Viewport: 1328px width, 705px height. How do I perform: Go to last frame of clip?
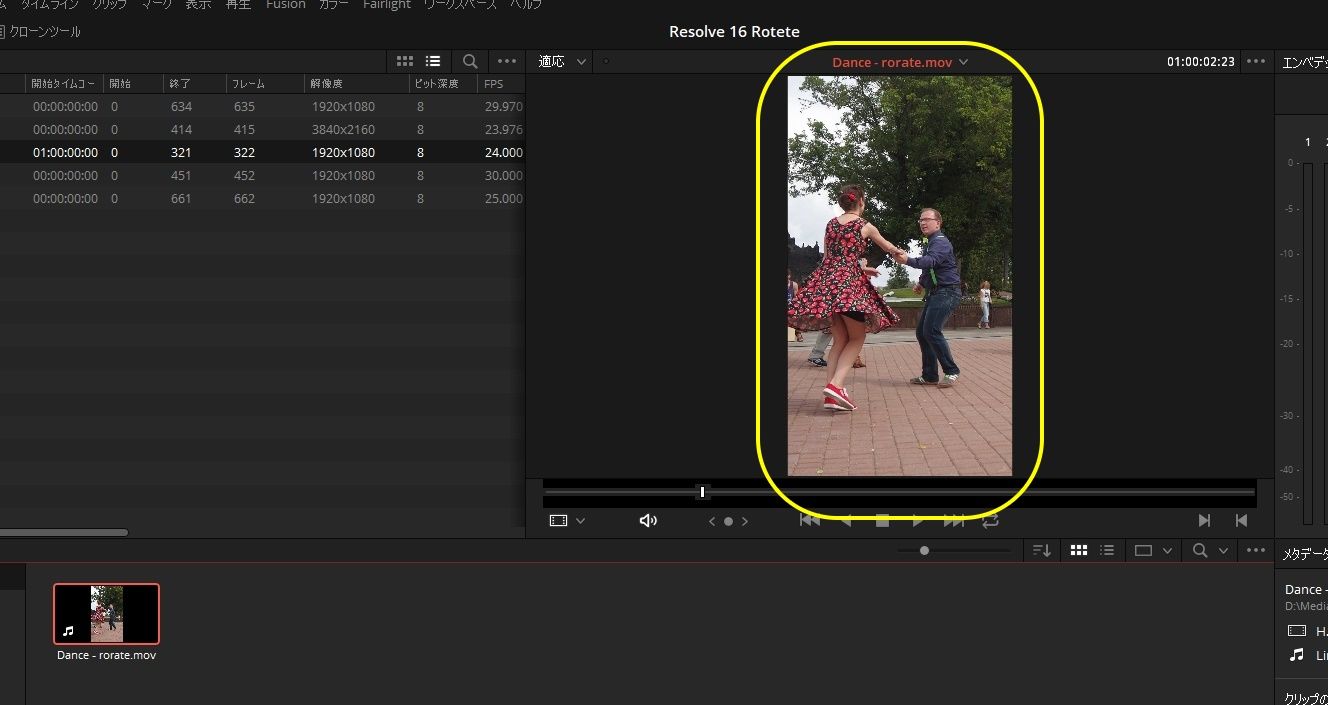point(954,520)
